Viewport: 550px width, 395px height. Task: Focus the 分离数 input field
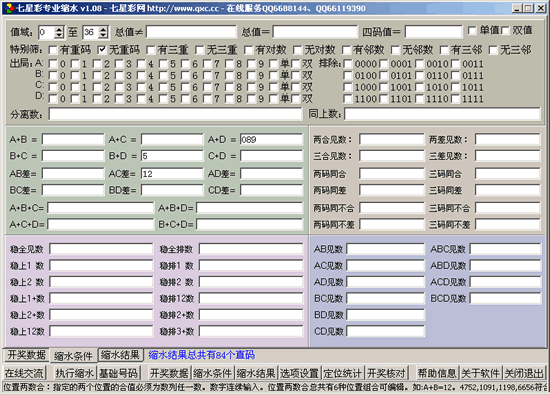[x=175, y=114]
